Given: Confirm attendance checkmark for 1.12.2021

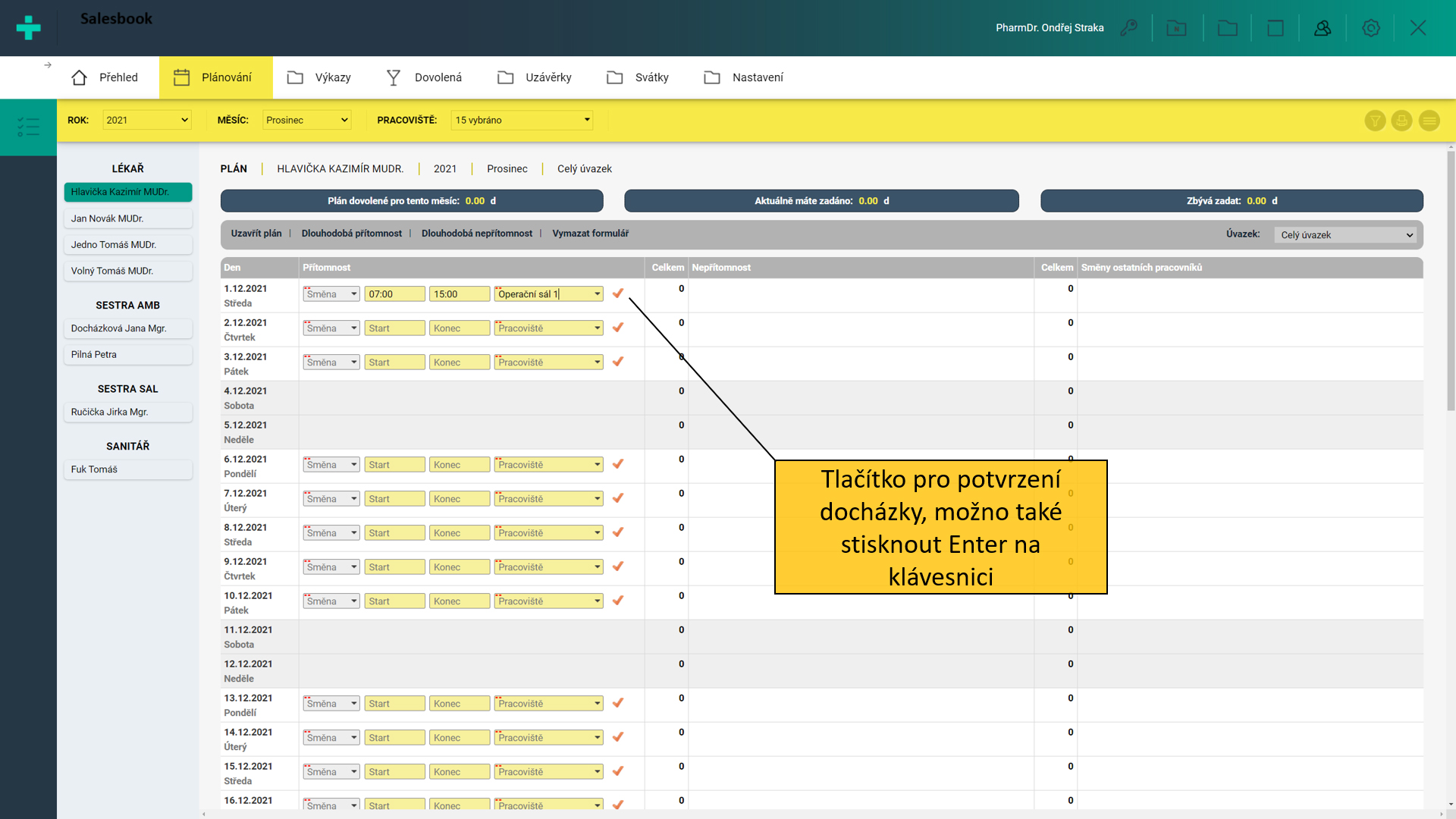Looking at the screenshot, I should coord(618,293).
